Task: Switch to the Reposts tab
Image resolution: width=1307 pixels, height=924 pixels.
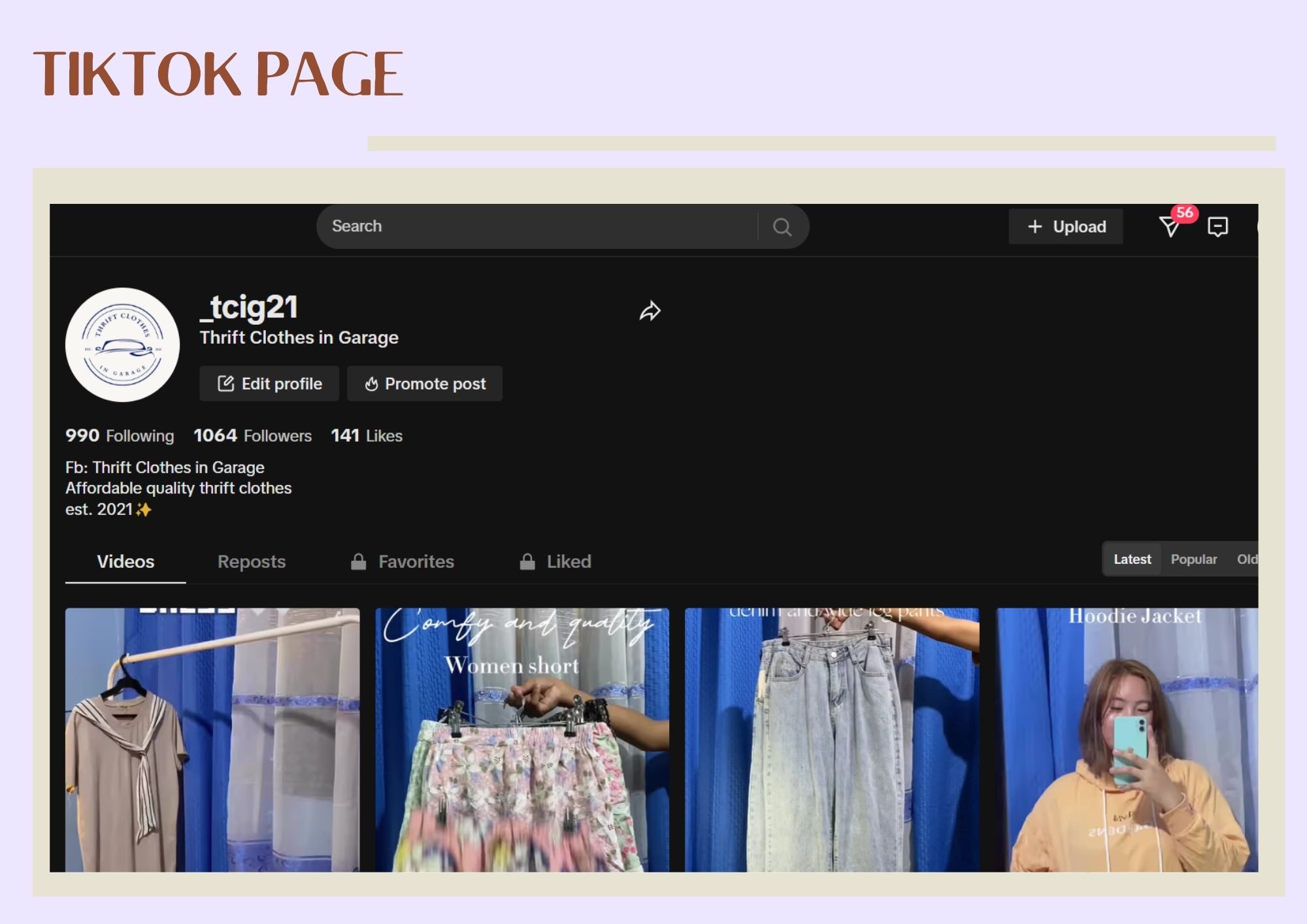Action: tap(252, 562)
